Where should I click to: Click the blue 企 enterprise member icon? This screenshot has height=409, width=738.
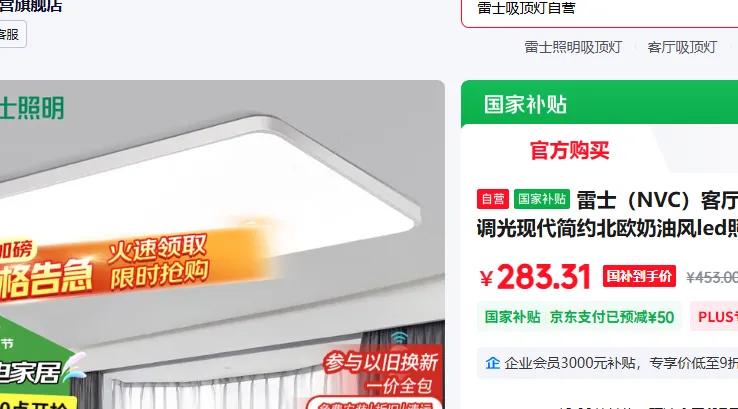point(493,363)
